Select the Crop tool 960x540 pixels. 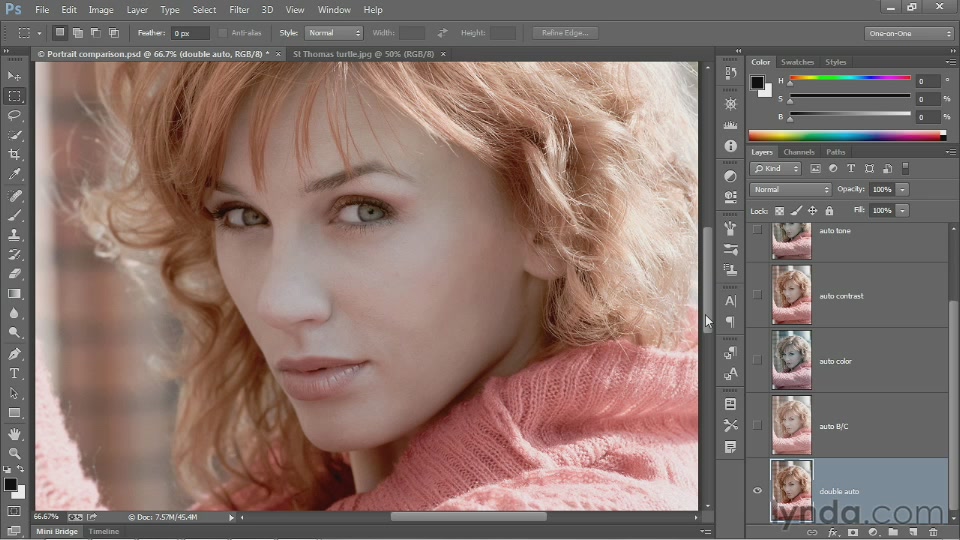(14, 154)
